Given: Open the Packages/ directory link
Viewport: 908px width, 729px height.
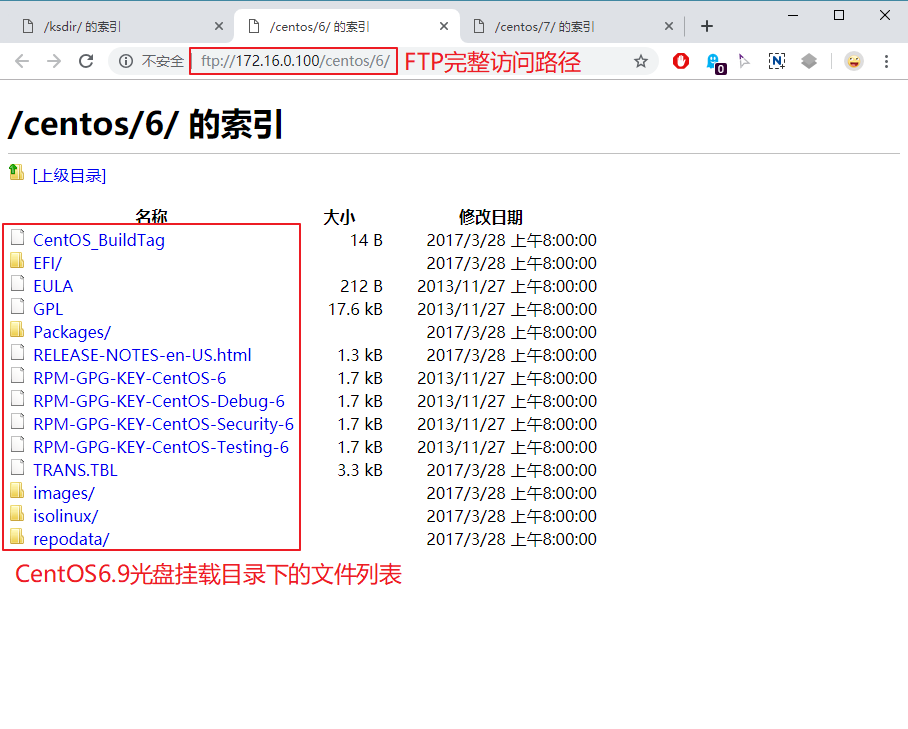Looking at the screenshot, I should pyautogui.click(x=72, y=332).
